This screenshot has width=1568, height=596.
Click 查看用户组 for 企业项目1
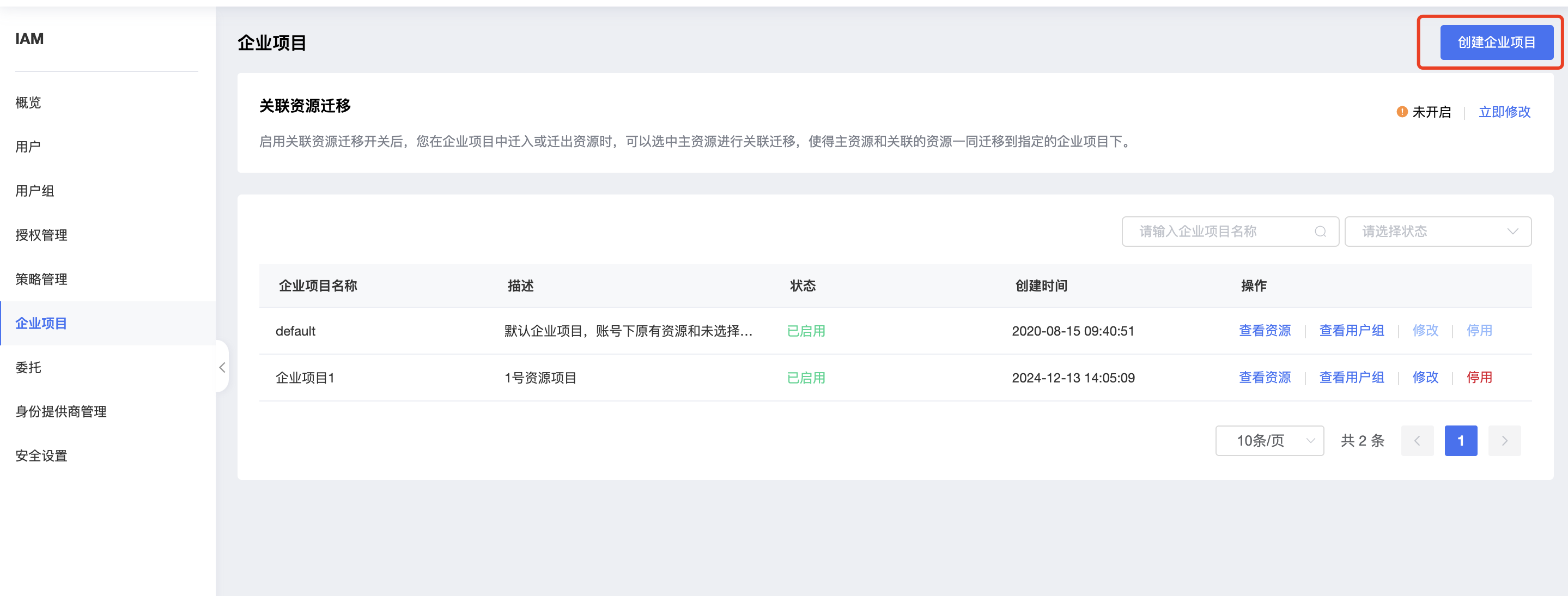pos(1351,378)
